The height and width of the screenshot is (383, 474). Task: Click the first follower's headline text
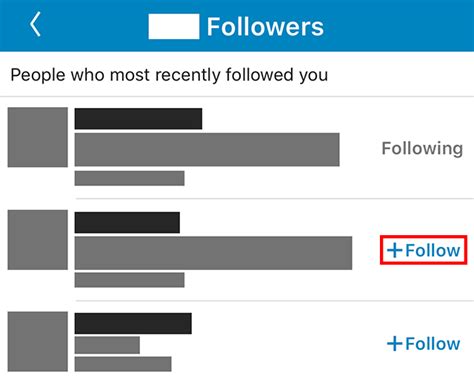[207, 149]
